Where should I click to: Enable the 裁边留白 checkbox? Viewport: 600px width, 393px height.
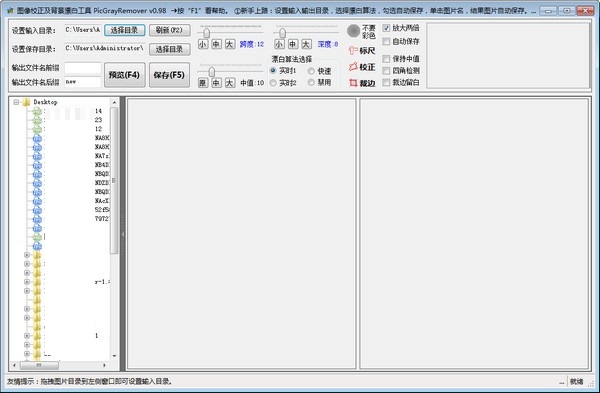coord(386,83)
